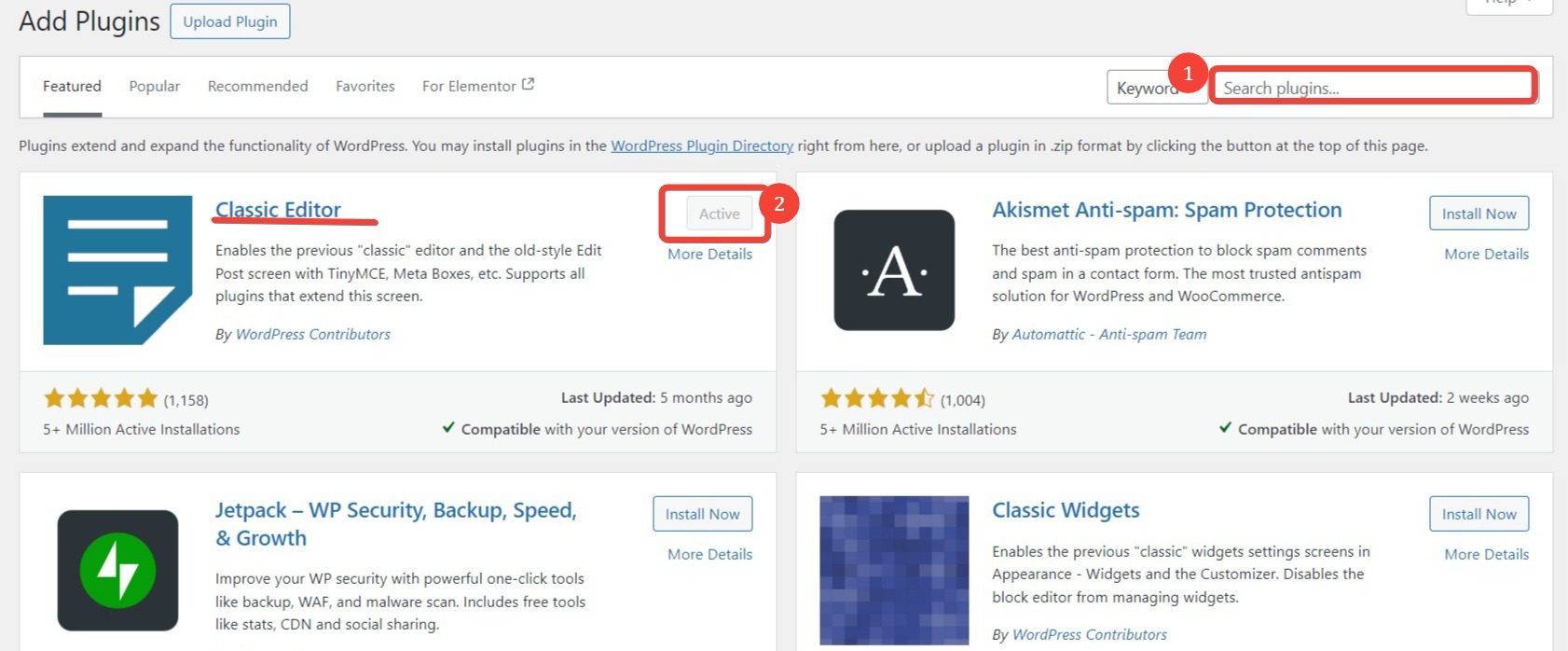Click the Classic Widgets plugin thumbnail
The image size is (1568, 651).
pyautogui.click(x=894, y=571)
